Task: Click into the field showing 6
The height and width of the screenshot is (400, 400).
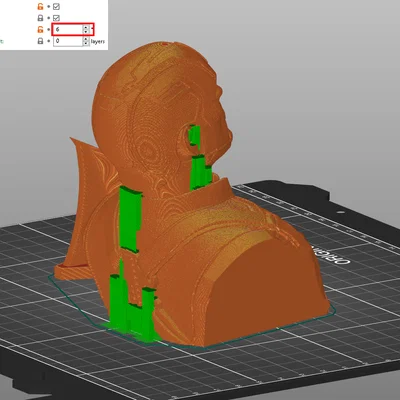Action: coord(68,29)
